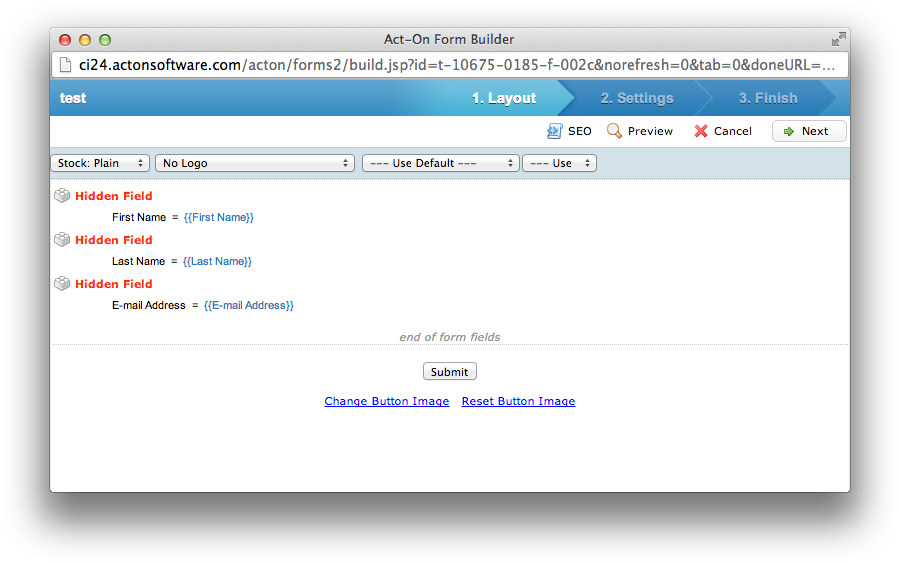Click the Submit button
The width and height of the screenshot is (899, 563).
(450, 372)
